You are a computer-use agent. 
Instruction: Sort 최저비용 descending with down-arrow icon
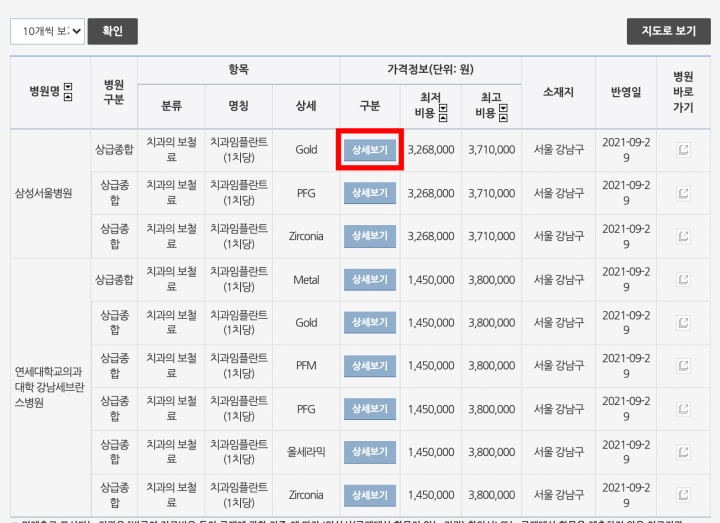point(443,108)
